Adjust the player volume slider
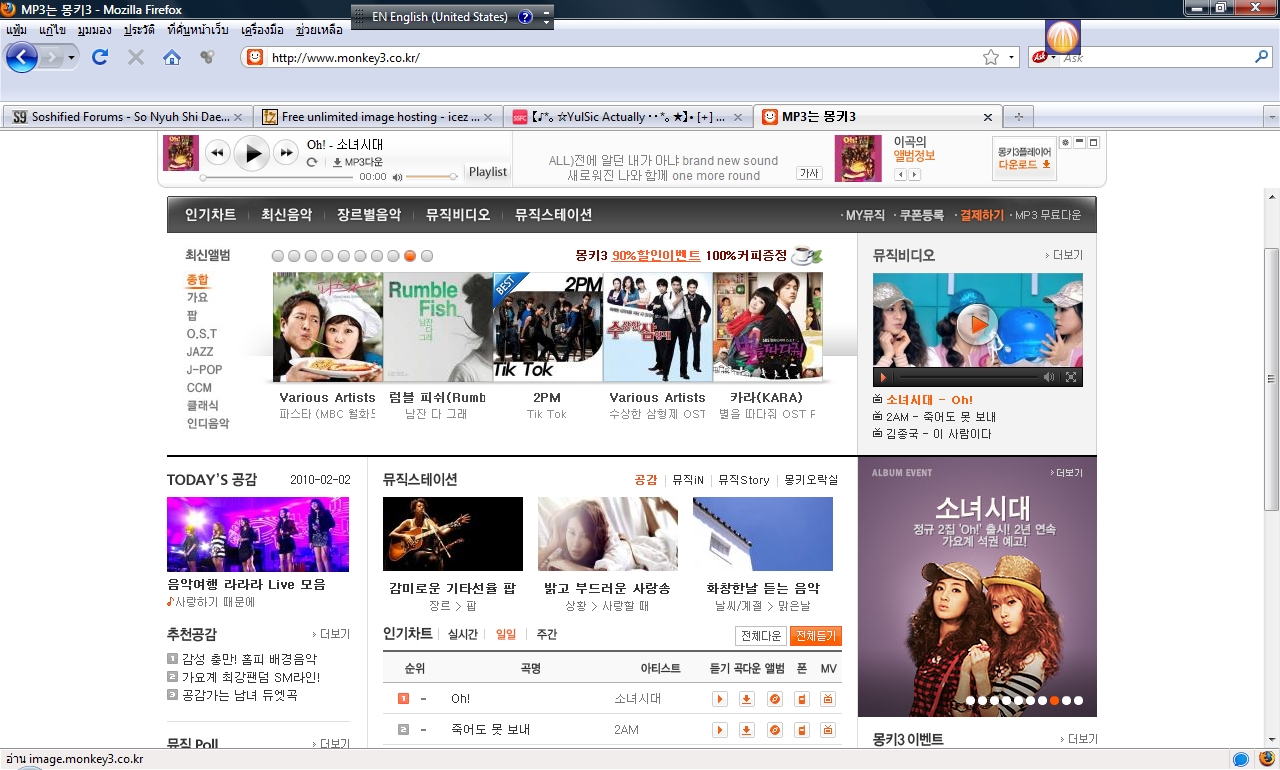The image size is (1280, 770). 432,177
